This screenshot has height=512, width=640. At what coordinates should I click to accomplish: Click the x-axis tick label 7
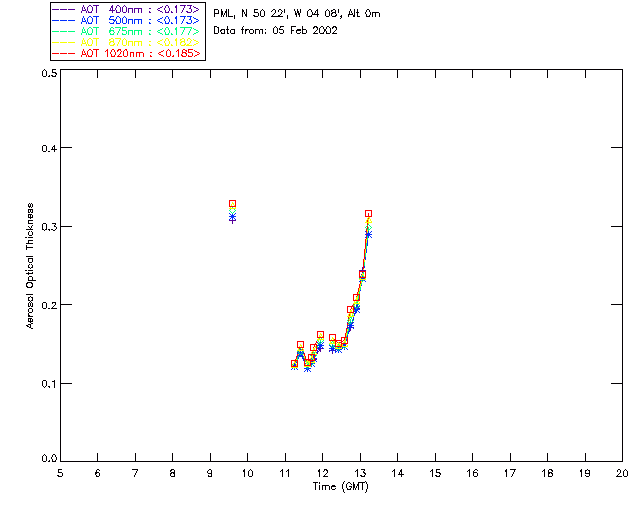coord(135,473)
